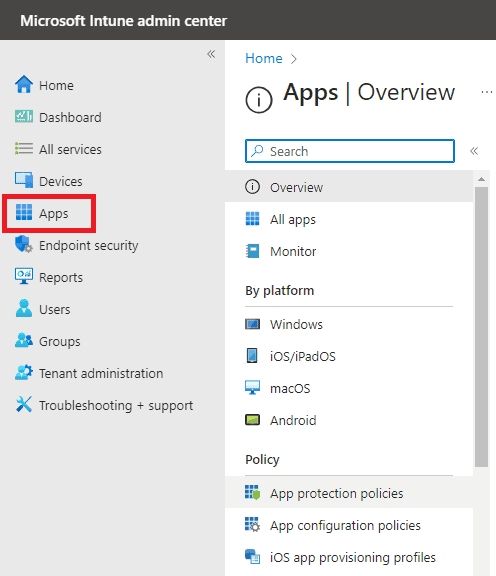Image resolution: width=496 pixels, height=576 pixels.
Task: Open Reports in the sidebar
Action: click(61, 277)
